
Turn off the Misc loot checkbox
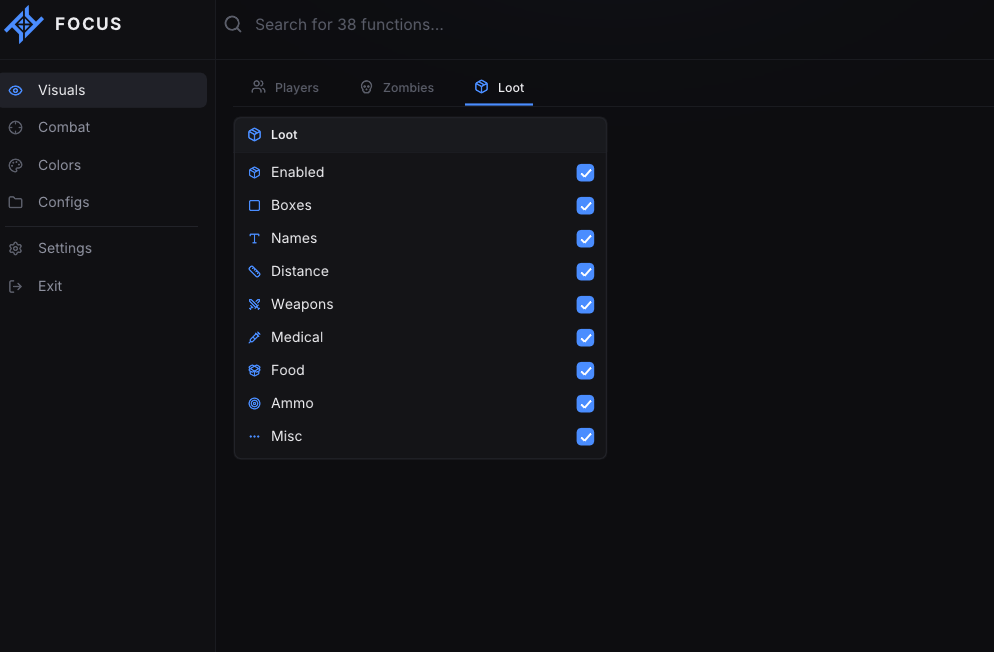pos(585,436)
